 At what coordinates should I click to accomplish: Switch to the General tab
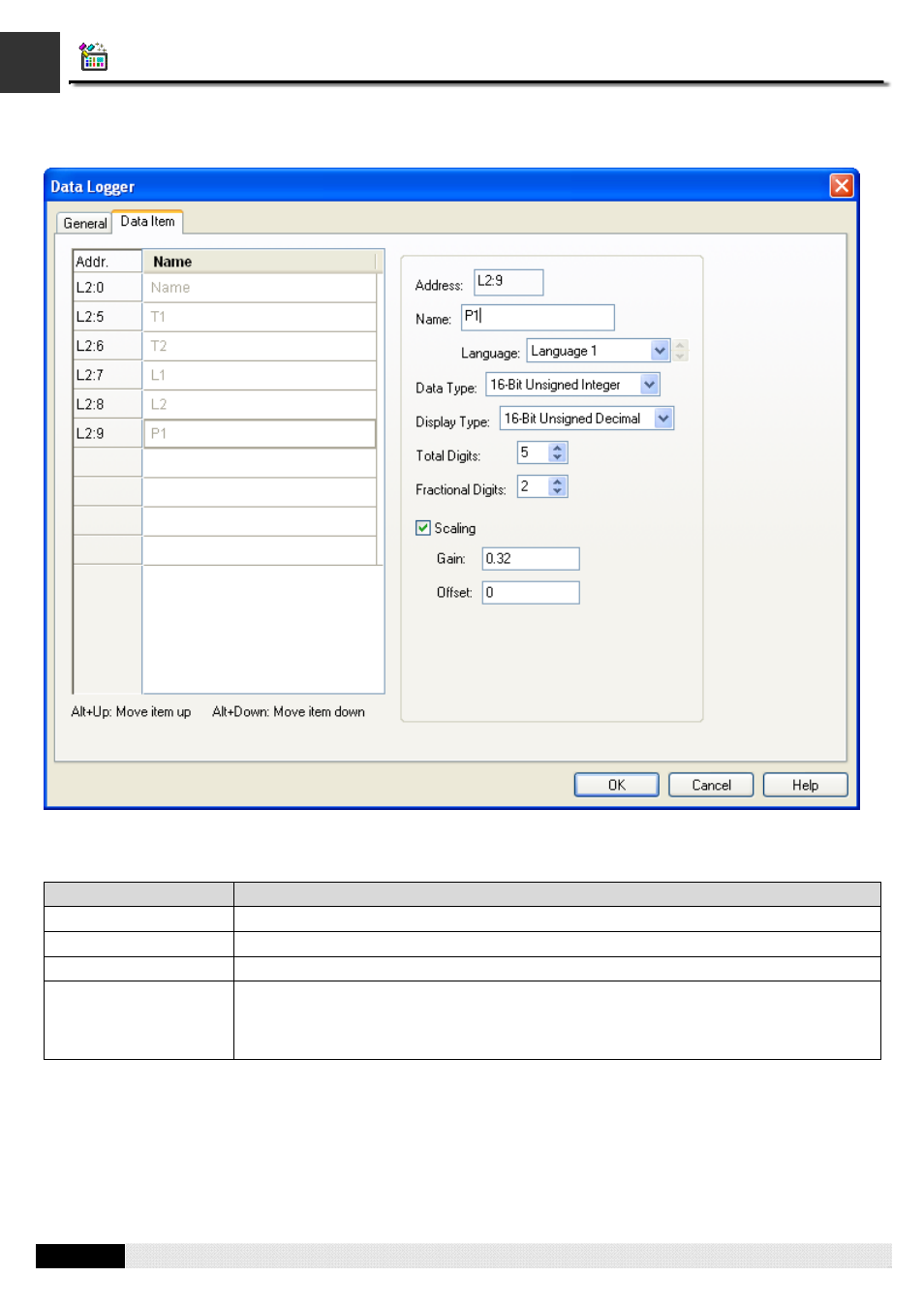click(x=84, y=223)
